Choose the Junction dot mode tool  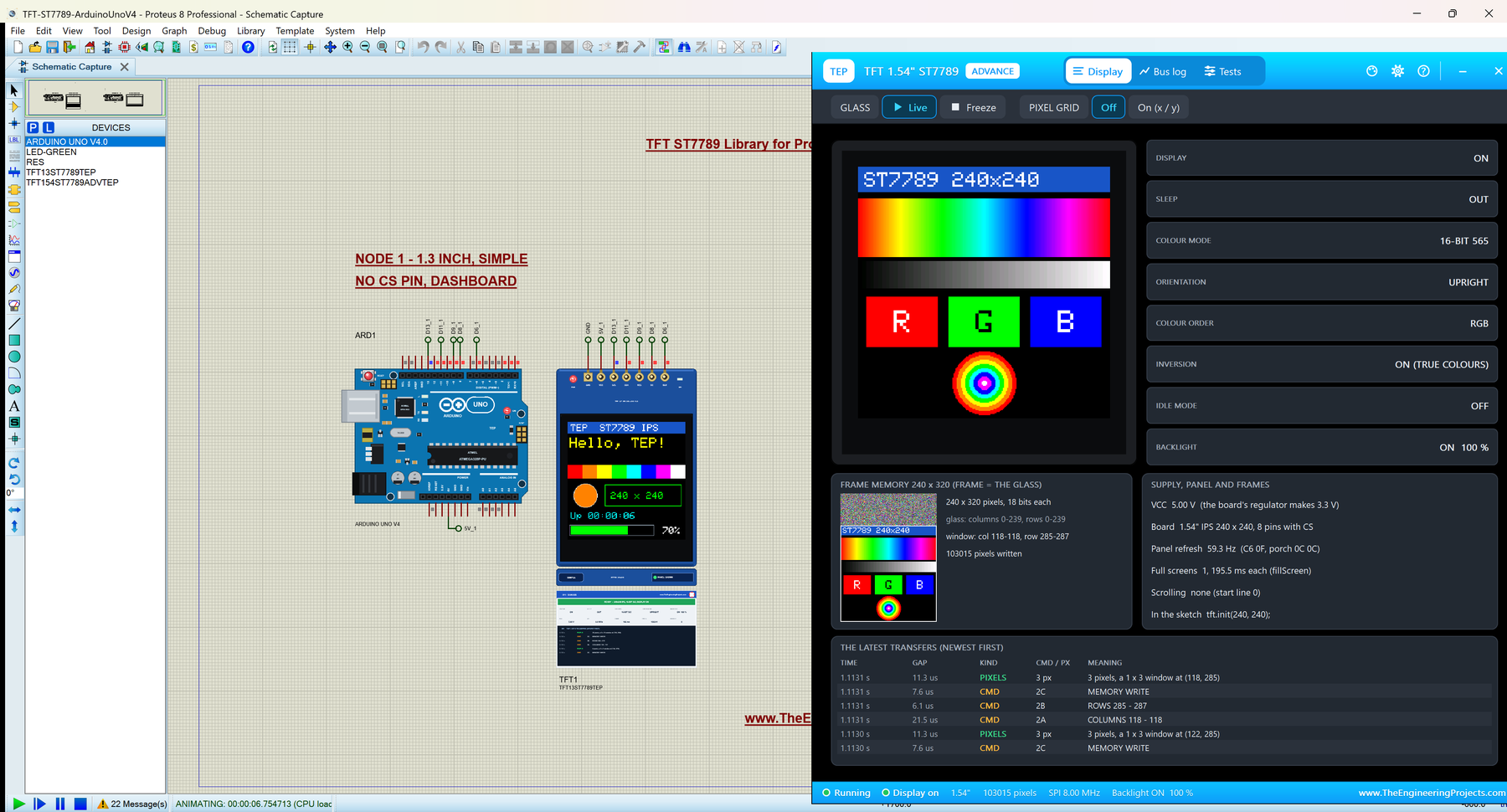[14, 124]
